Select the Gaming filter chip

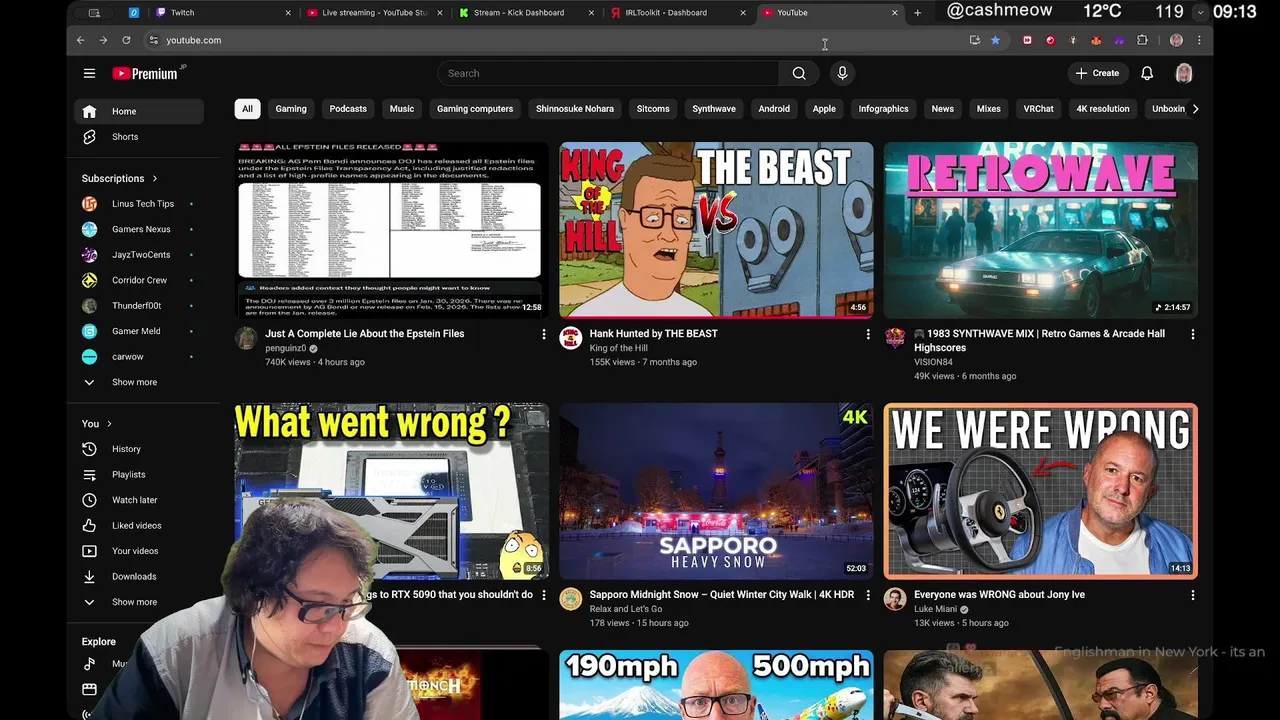pyautogui.click(x=291, y=109)
